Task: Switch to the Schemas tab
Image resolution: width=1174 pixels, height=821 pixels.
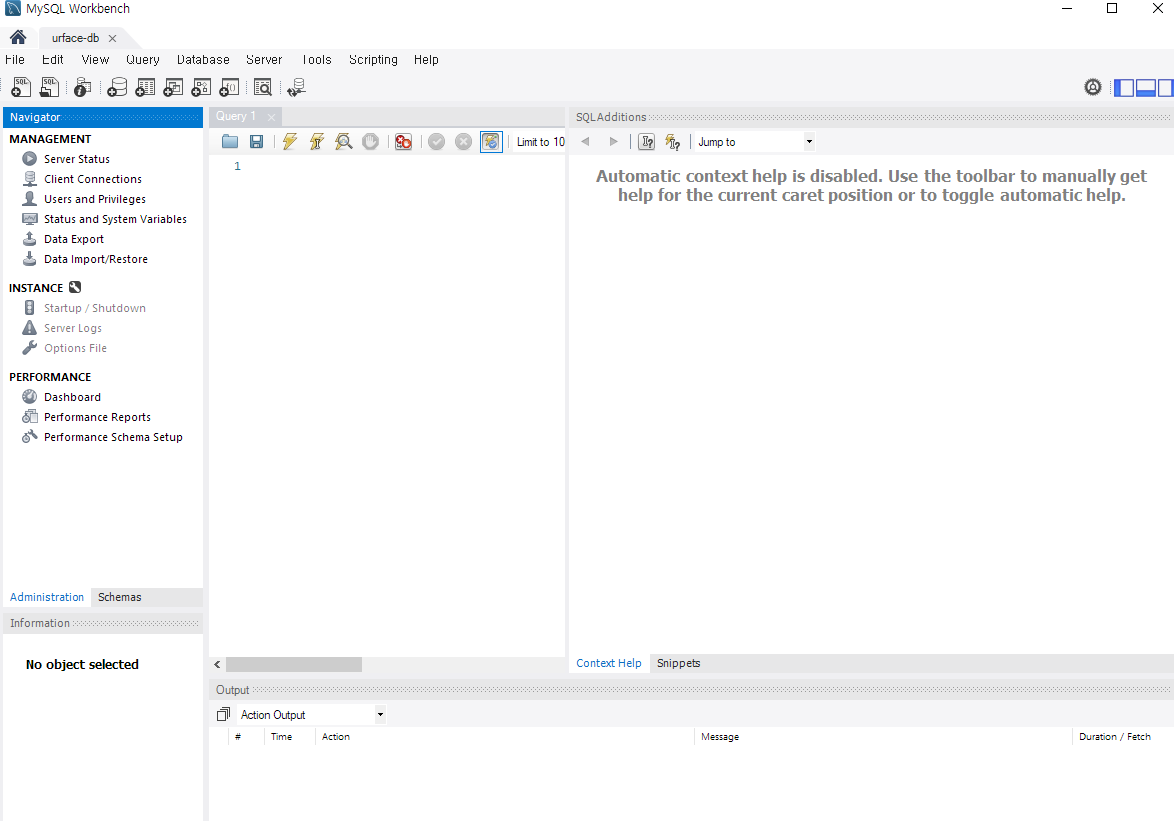Action: (x=120, y=597)
